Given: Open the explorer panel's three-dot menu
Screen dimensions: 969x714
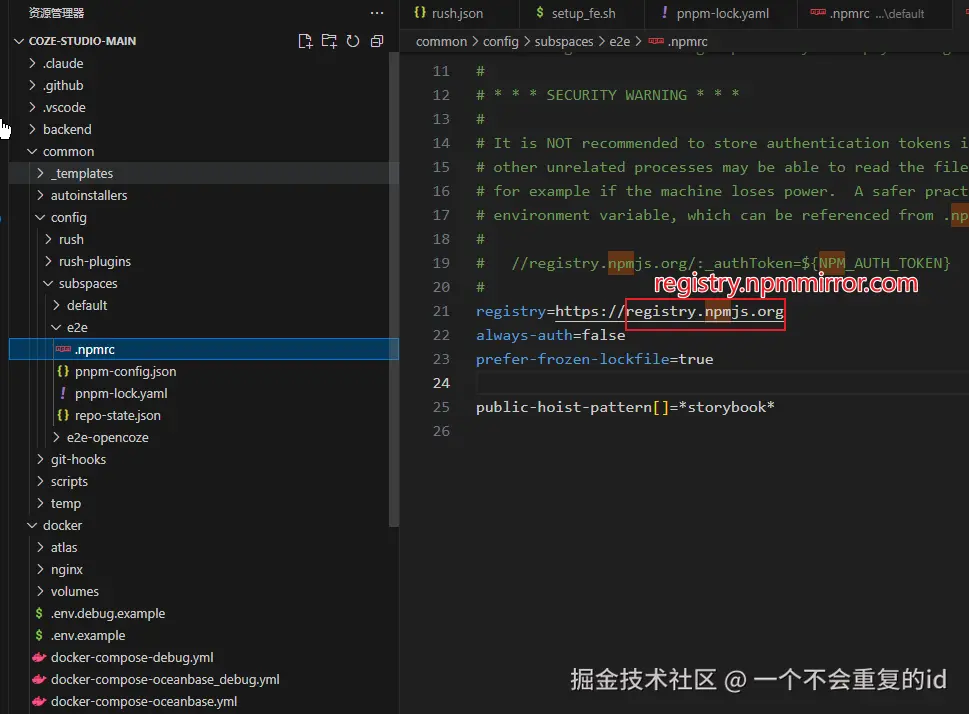Looking at the screenshot, I should click(377, 13).
